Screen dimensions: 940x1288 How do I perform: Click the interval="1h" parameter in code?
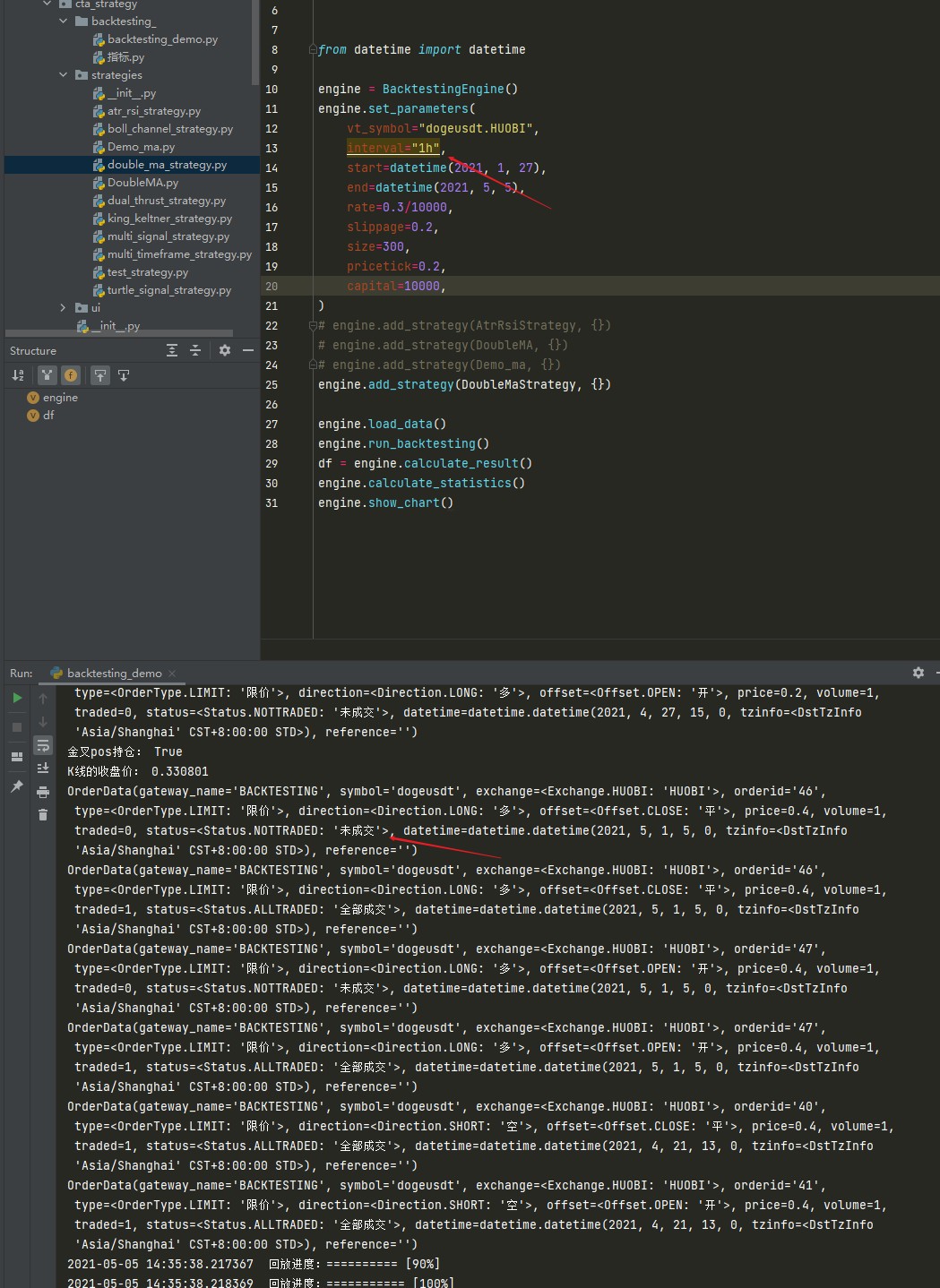(x=393, y=148)
